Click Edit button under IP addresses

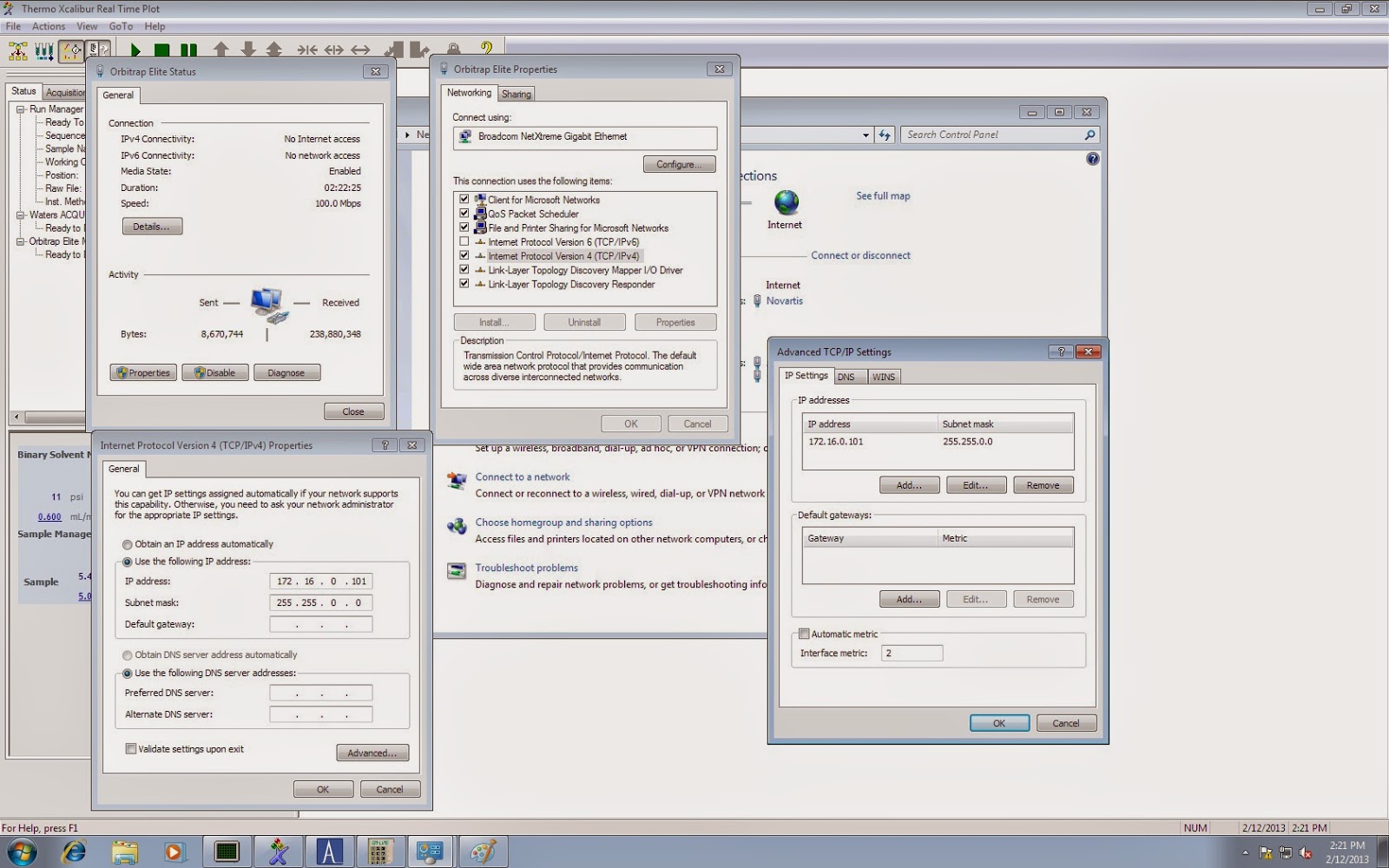(976, 485)
